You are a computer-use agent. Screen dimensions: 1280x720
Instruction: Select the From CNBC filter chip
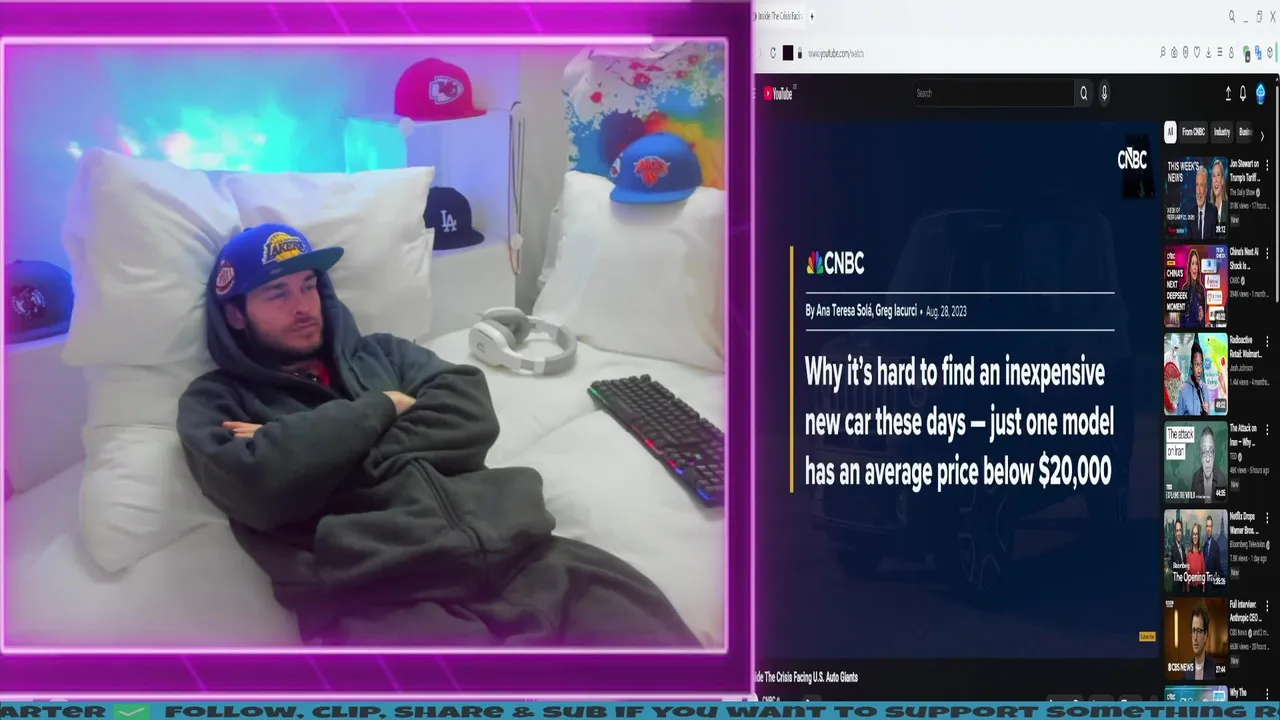click(x=1194, y=132)
